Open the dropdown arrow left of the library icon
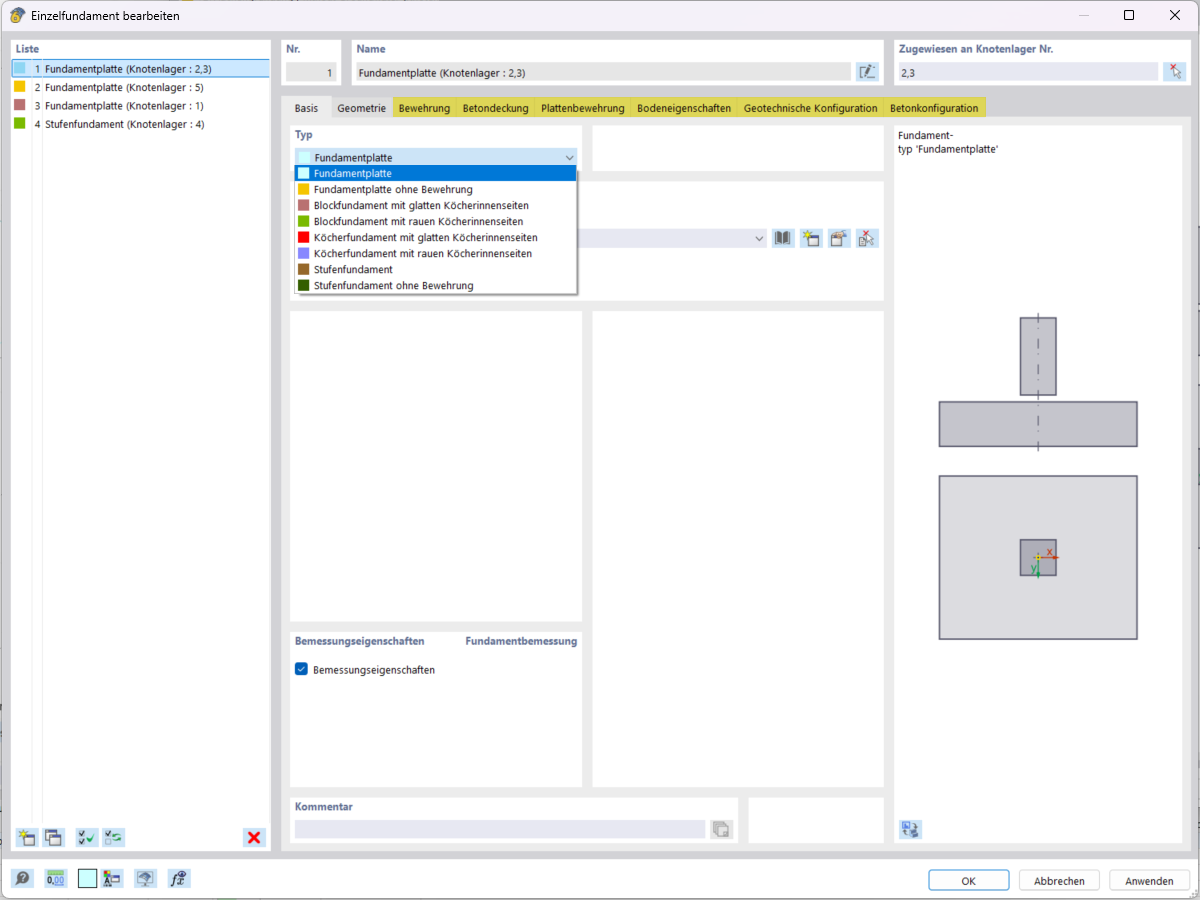The image size is (1200, 900). tap(760, 238)
